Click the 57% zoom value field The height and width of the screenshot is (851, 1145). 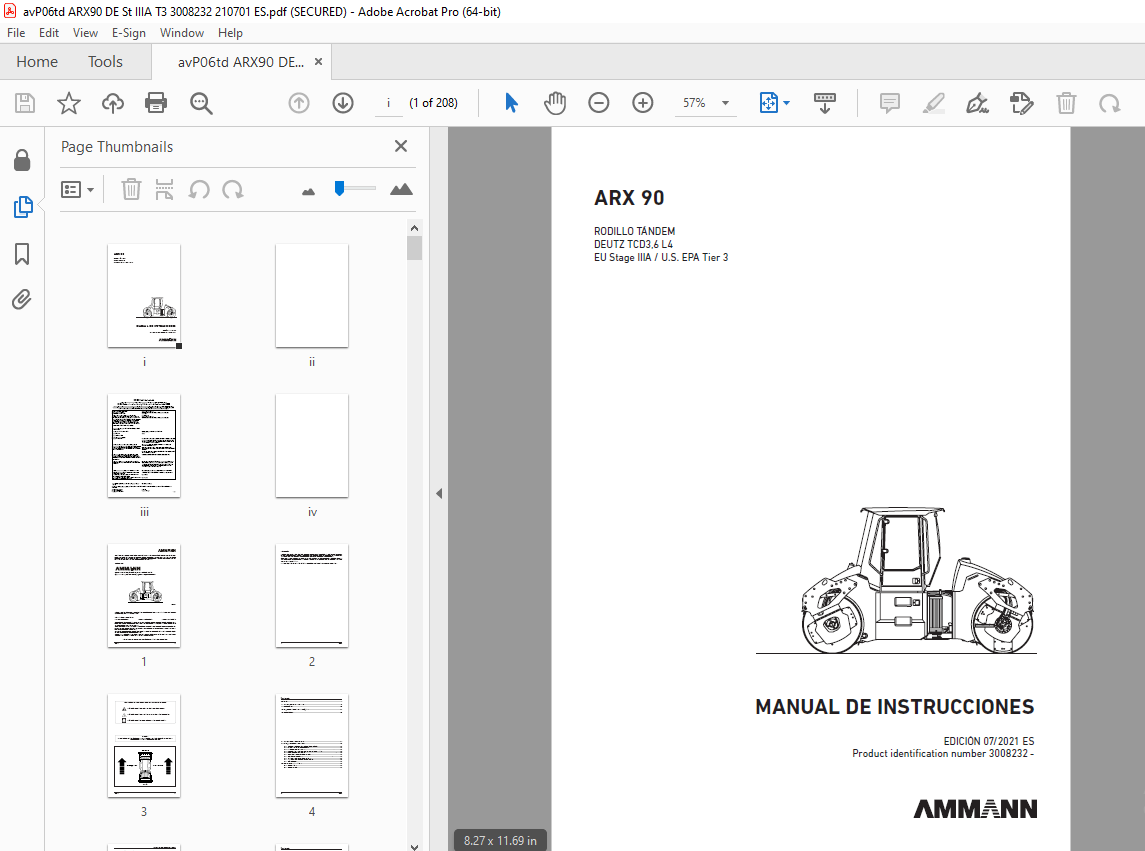[694, 103]
